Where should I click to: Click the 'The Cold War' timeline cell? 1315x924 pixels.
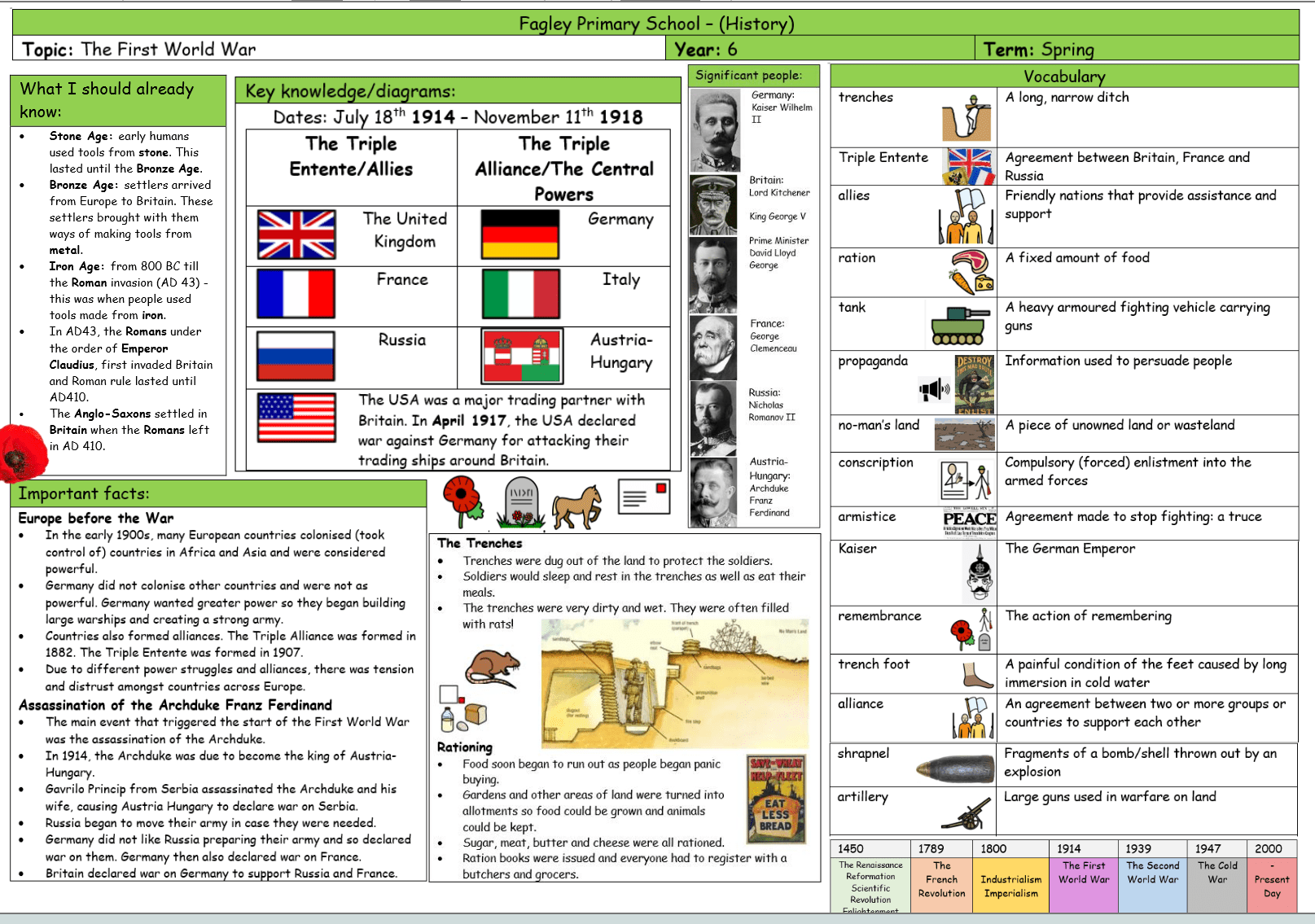[x=1217, y=884]
